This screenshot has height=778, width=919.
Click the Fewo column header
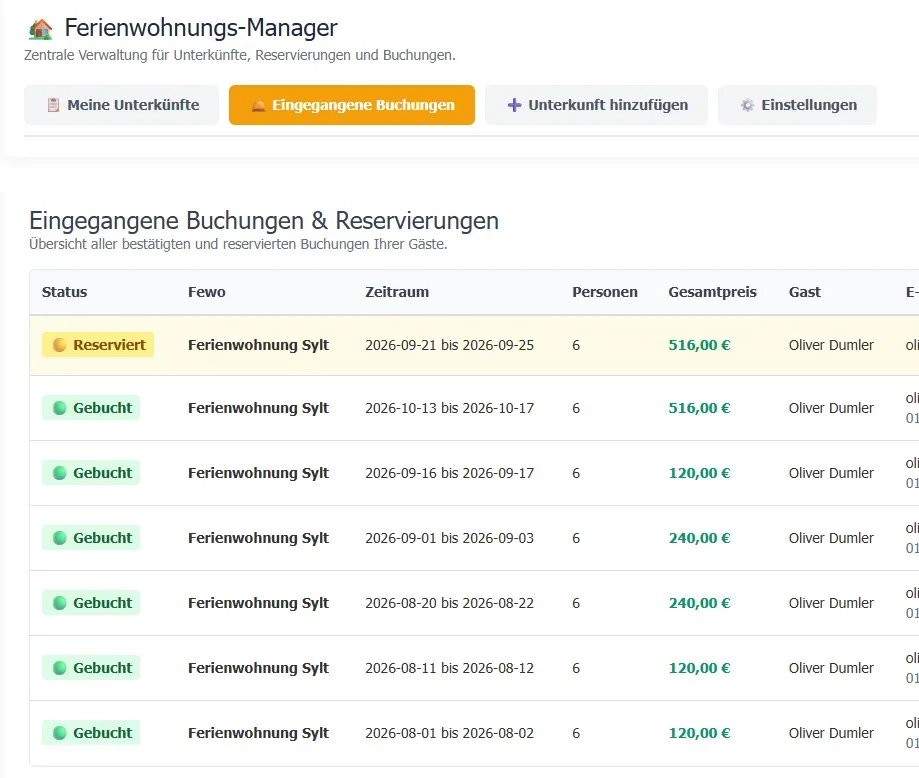tap(206, 292)
